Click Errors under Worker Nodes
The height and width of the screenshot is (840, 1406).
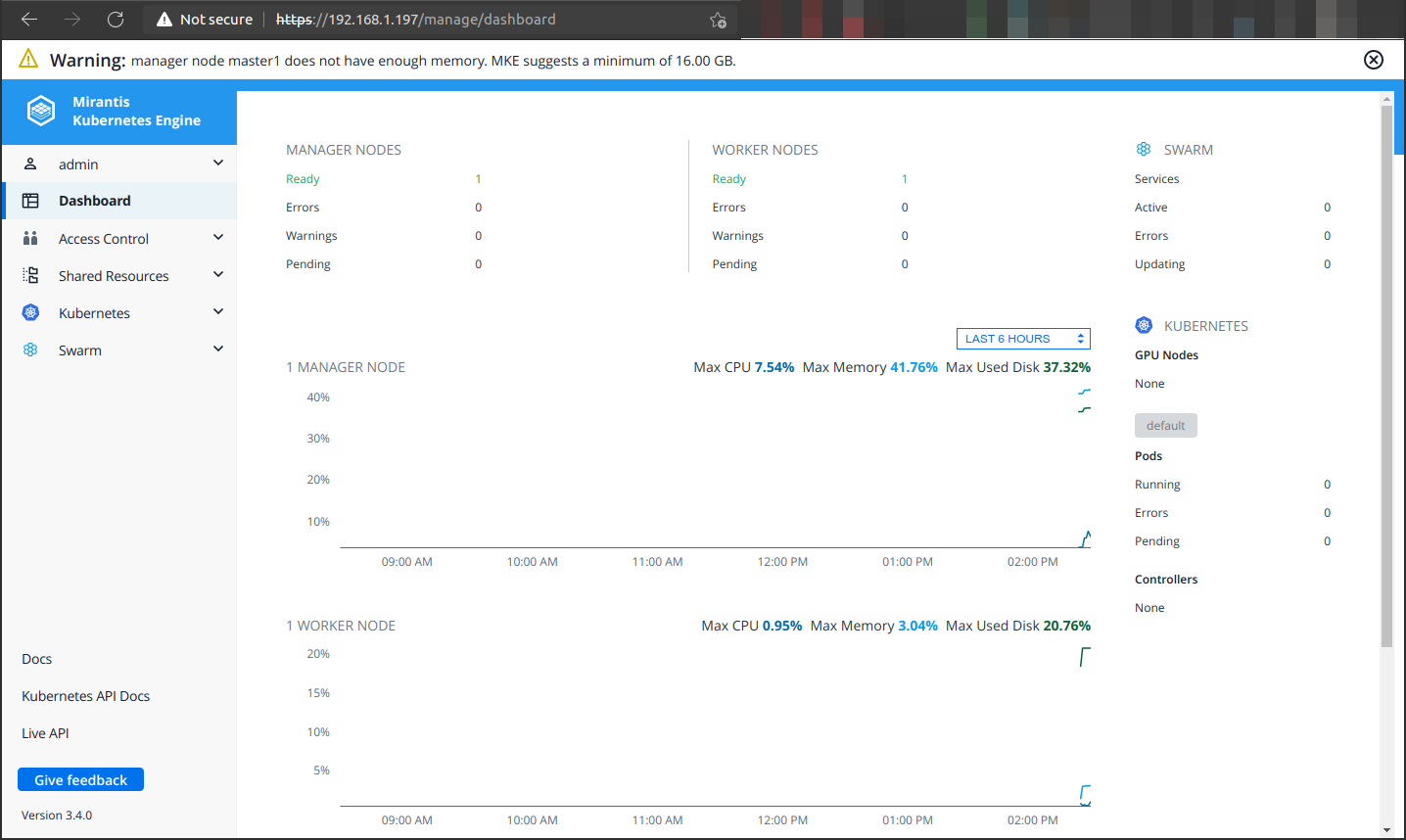pos(729,208)
